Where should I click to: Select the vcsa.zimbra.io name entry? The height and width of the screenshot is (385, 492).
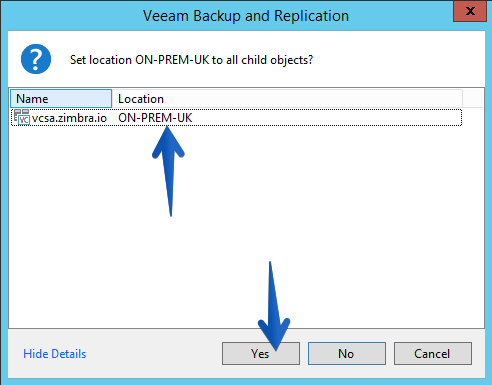(x=69, y=118)
